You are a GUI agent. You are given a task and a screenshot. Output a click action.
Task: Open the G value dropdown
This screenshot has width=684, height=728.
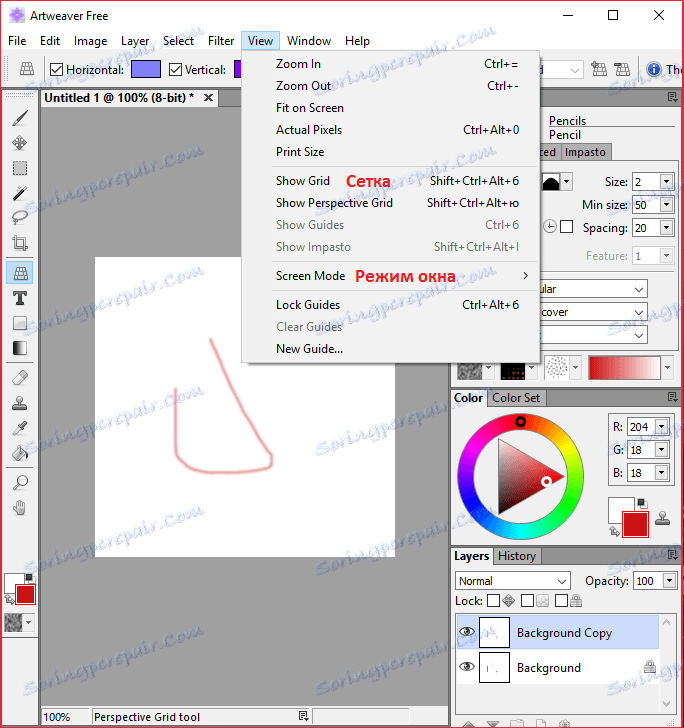point(662,449)
